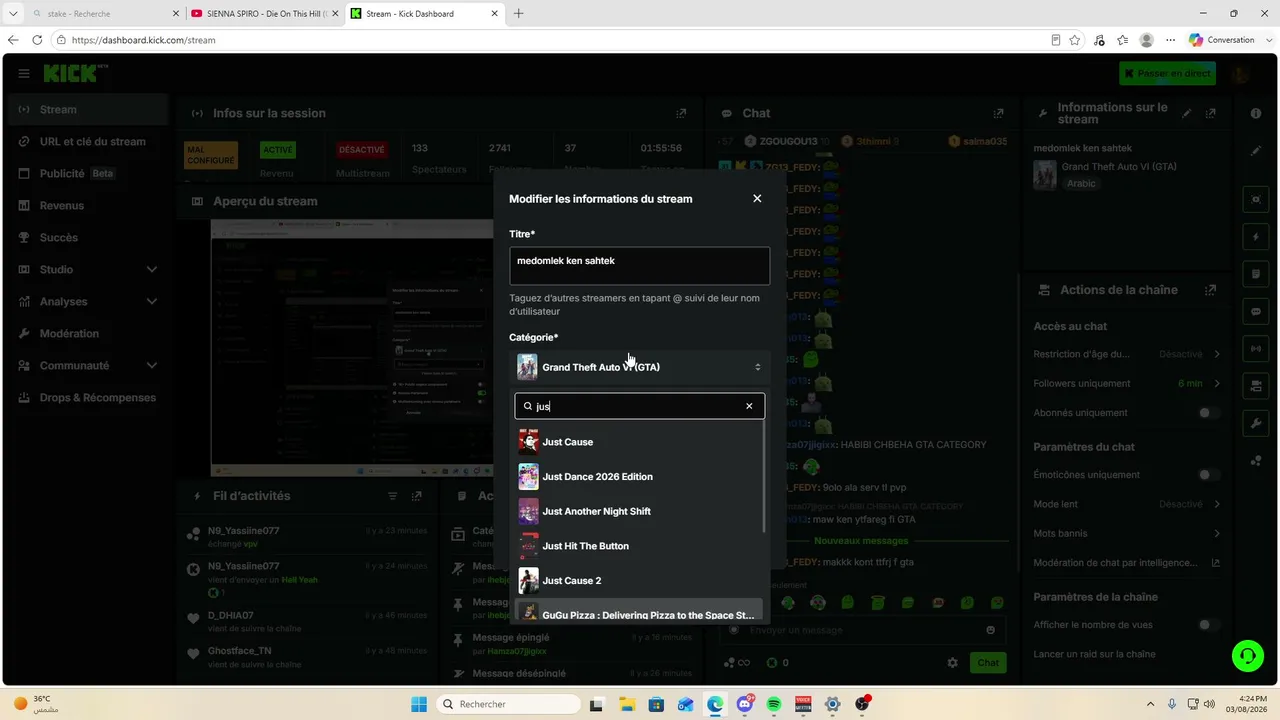Open File Explorer from the taskbar

pos(626,704)
